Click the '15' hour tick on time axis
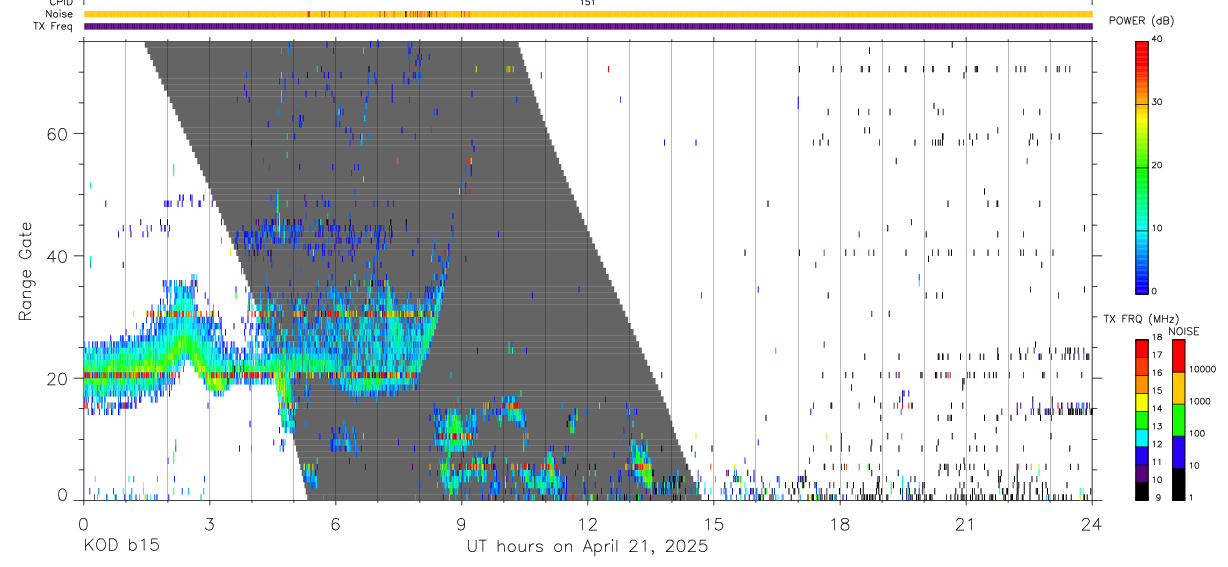 [x=713, y=525]
